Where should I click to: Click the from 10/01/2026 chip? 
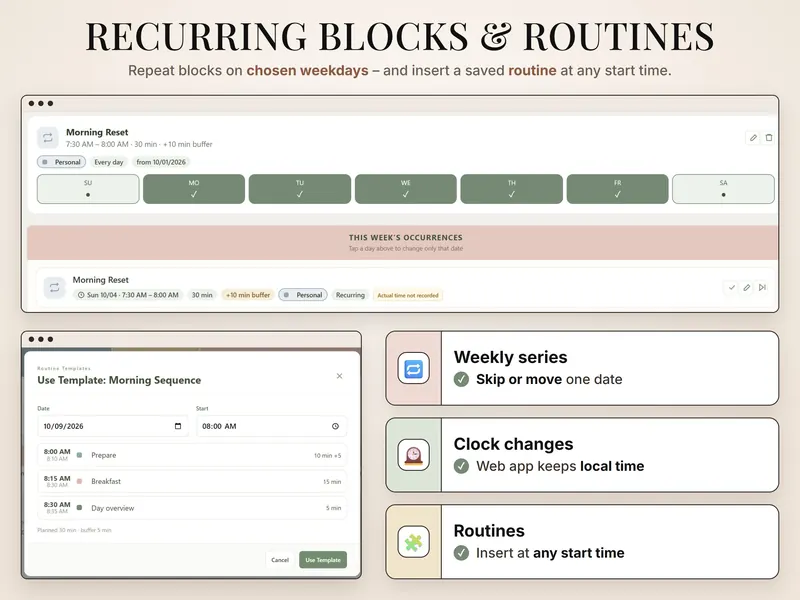tap(161, 162)
